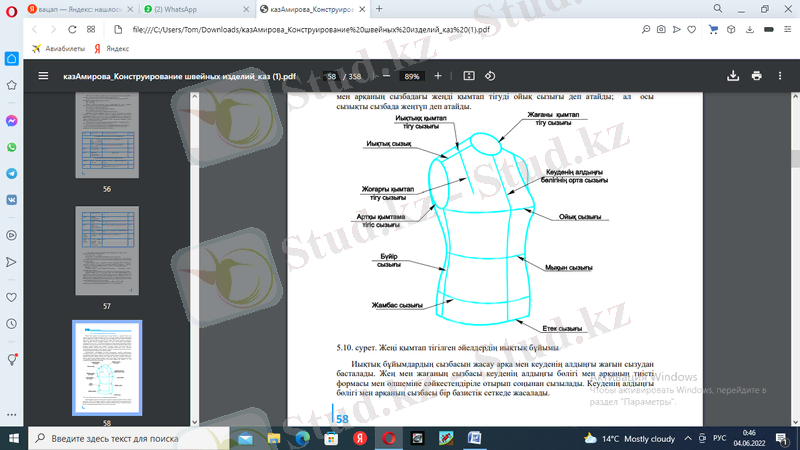The width and height of the screenshot is (800, 450).
Task: Select page 57 thumbnail
Action: [107, 251]
